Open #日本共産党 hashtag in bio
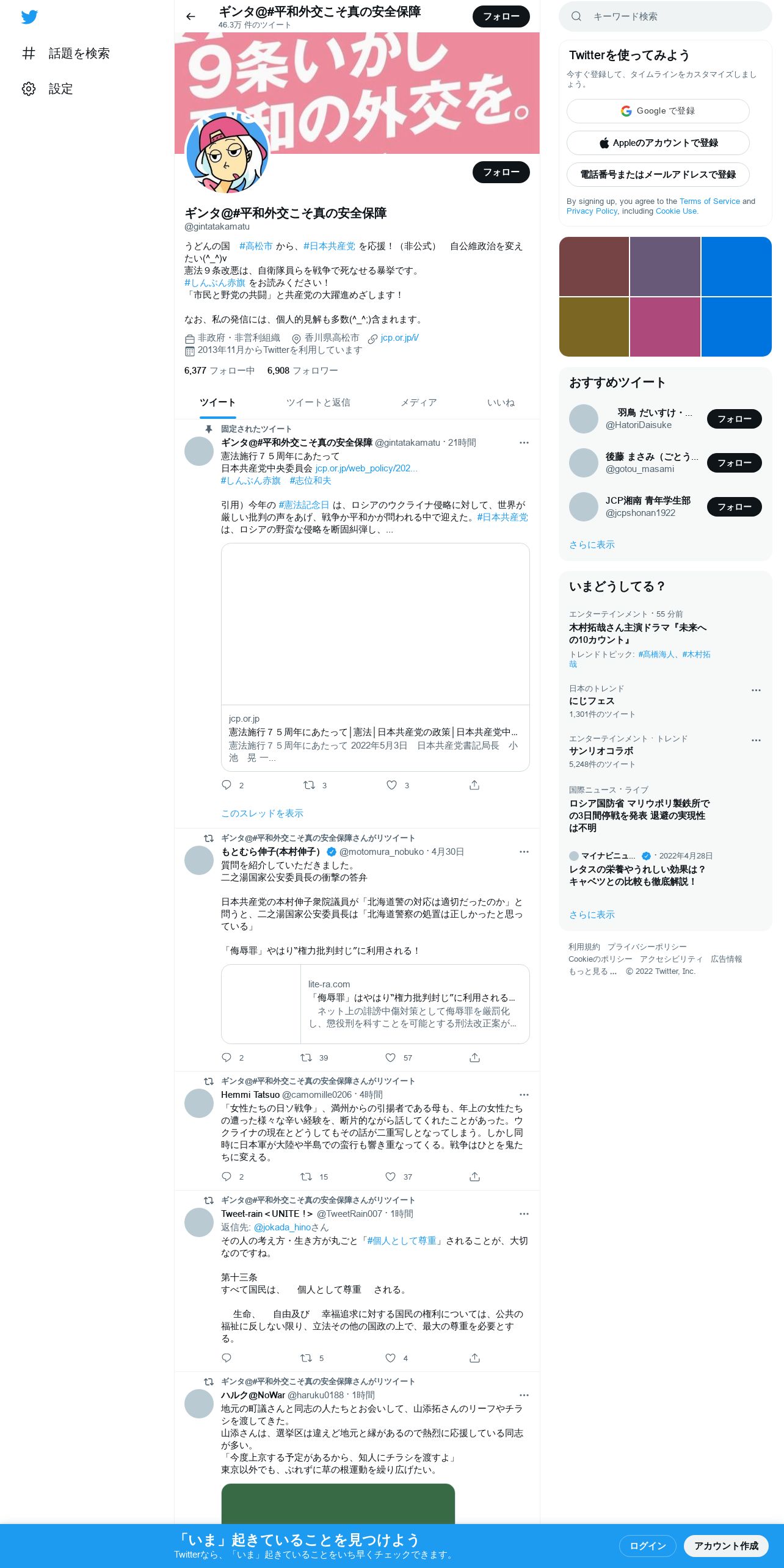This screenshot has height=1568, width=784. coord(329,245)
